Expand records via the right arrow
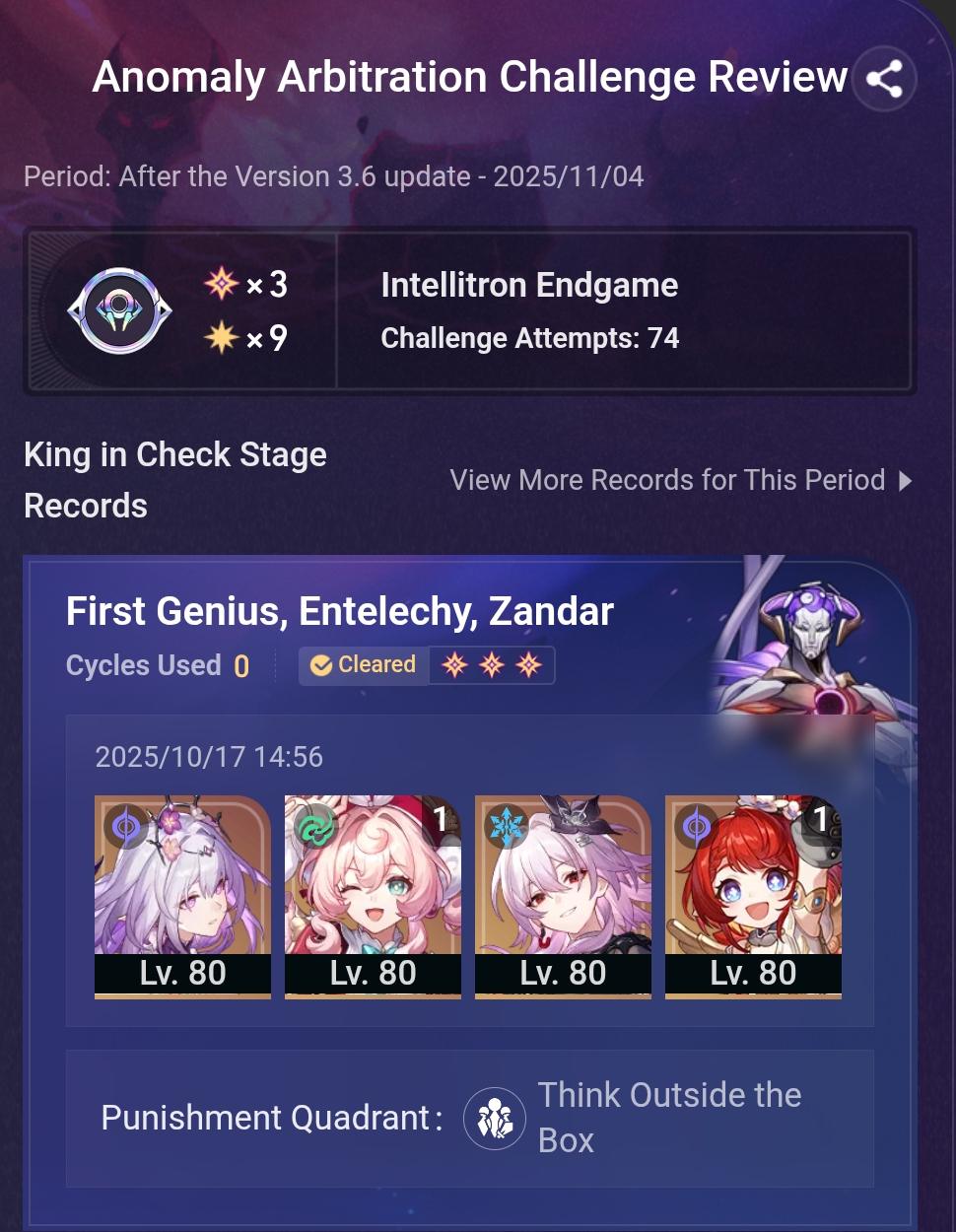This screenshot has height=1232, width=956. 905,481
